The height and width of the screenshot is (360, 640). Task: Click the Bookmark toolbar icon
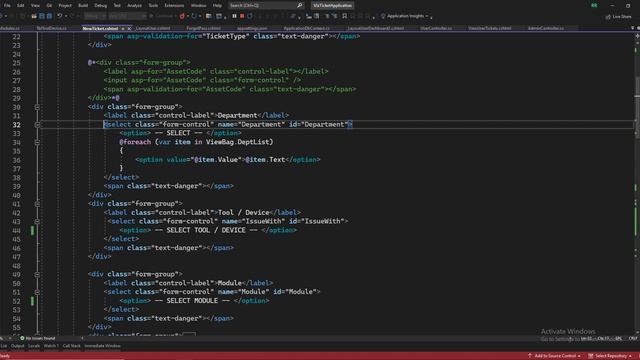click(344, 16)
